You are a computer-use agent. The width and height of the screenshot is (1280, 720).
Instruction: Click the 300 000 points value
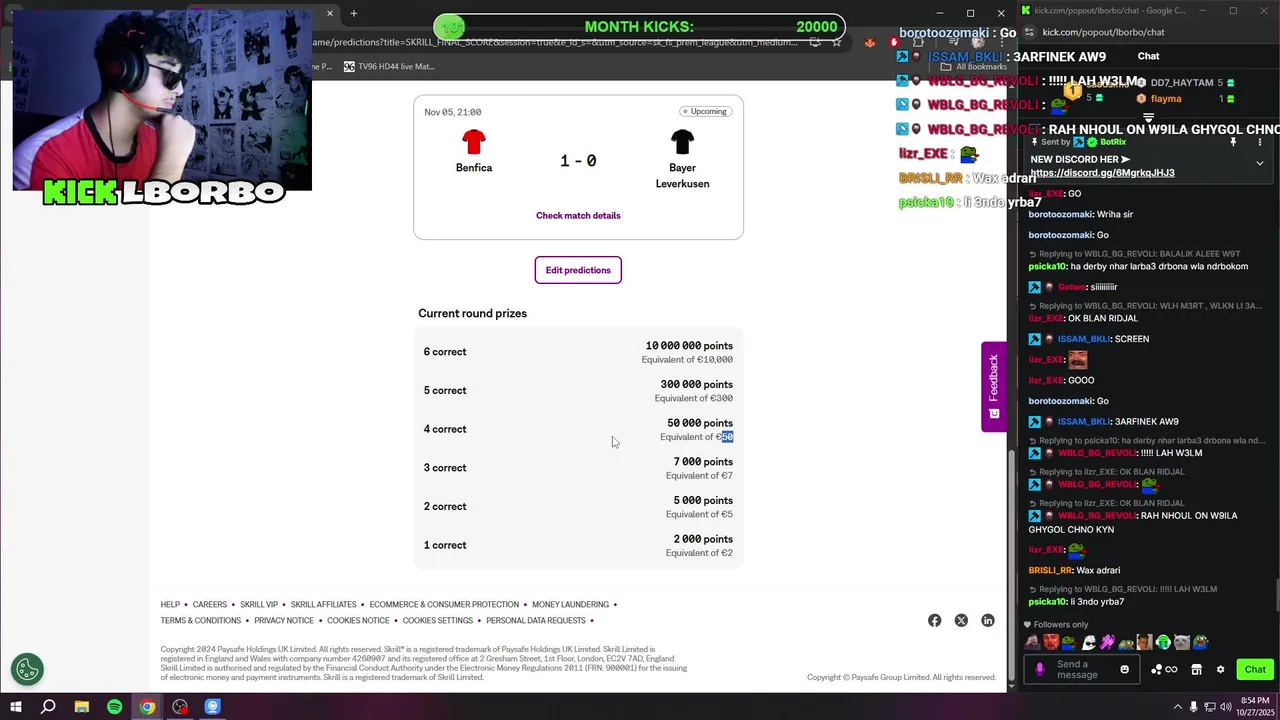696,385
